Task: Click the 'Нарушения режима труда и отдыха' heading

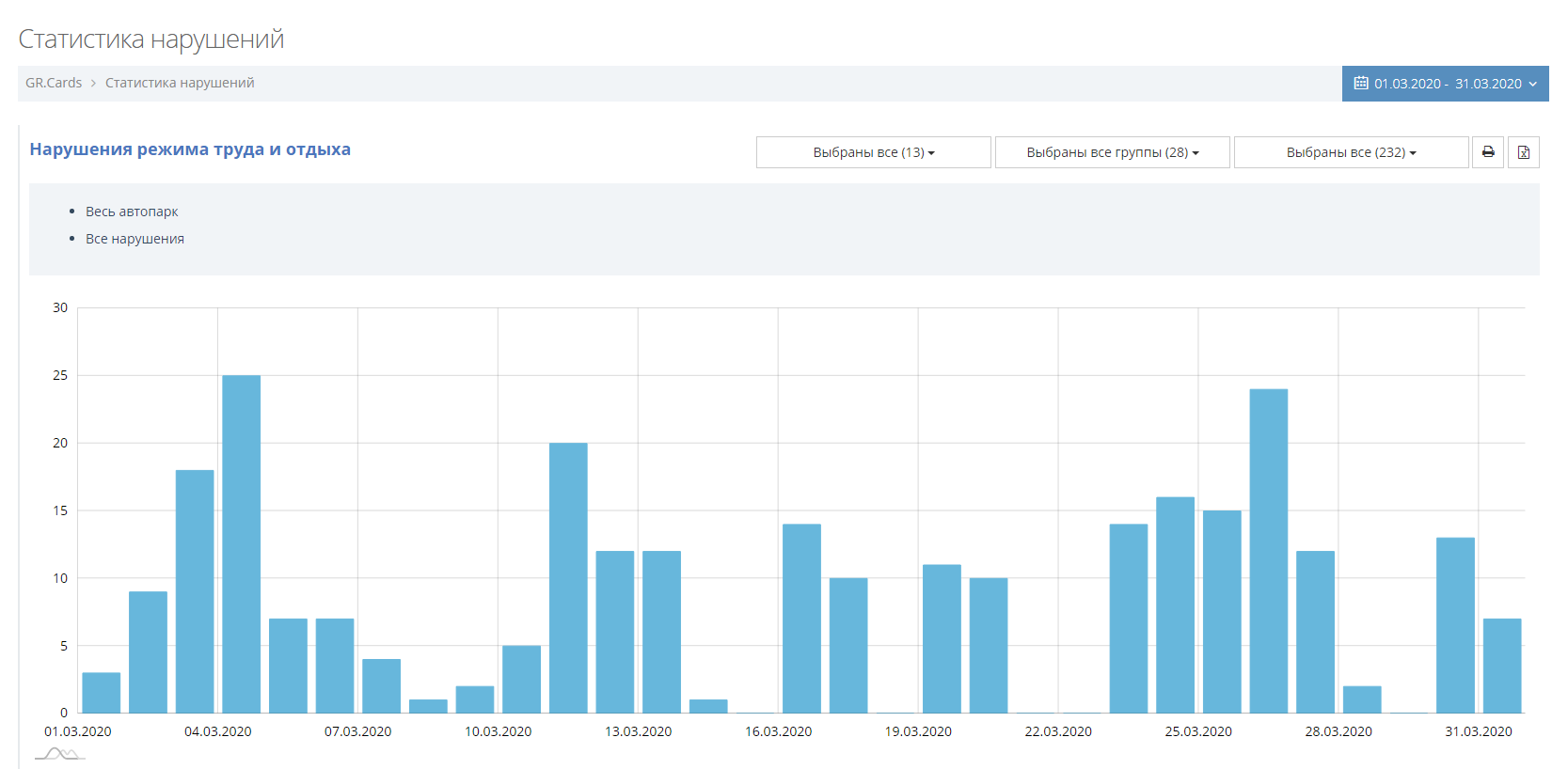Action: tap(190, 149)
